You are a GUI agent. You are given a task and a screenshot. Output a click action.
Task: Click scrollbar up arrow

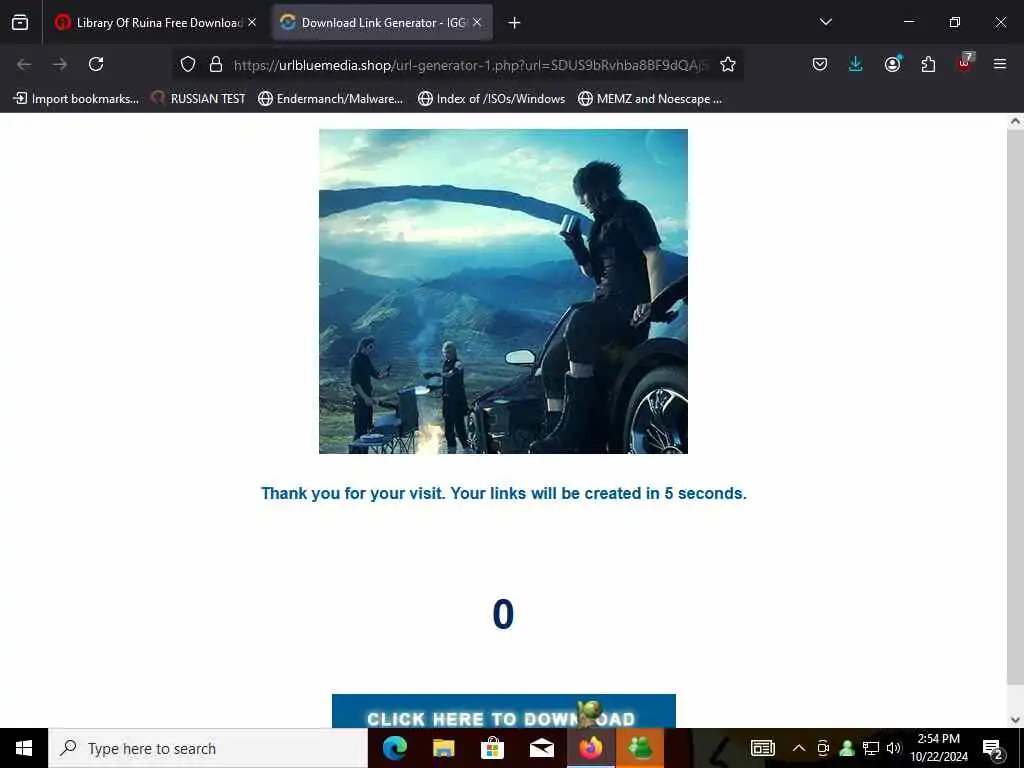coord(1016,121)
